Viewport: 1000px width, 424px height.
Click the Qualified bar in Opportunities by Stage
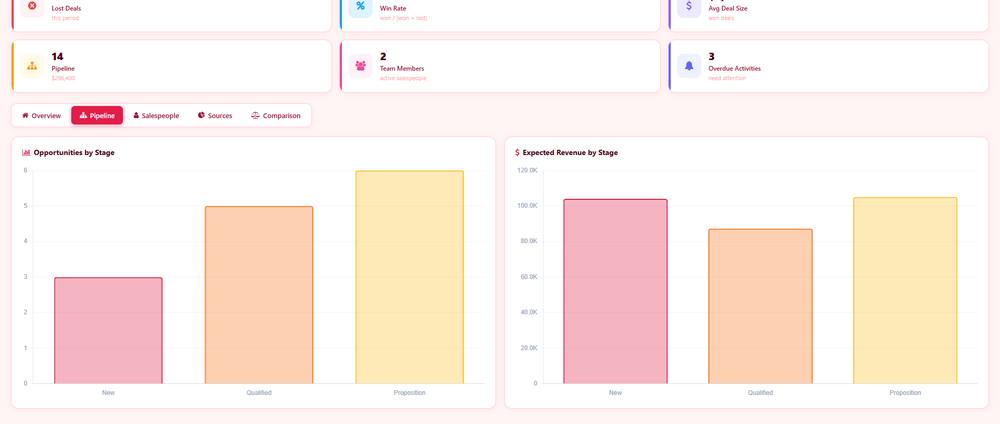coord(259,295)
